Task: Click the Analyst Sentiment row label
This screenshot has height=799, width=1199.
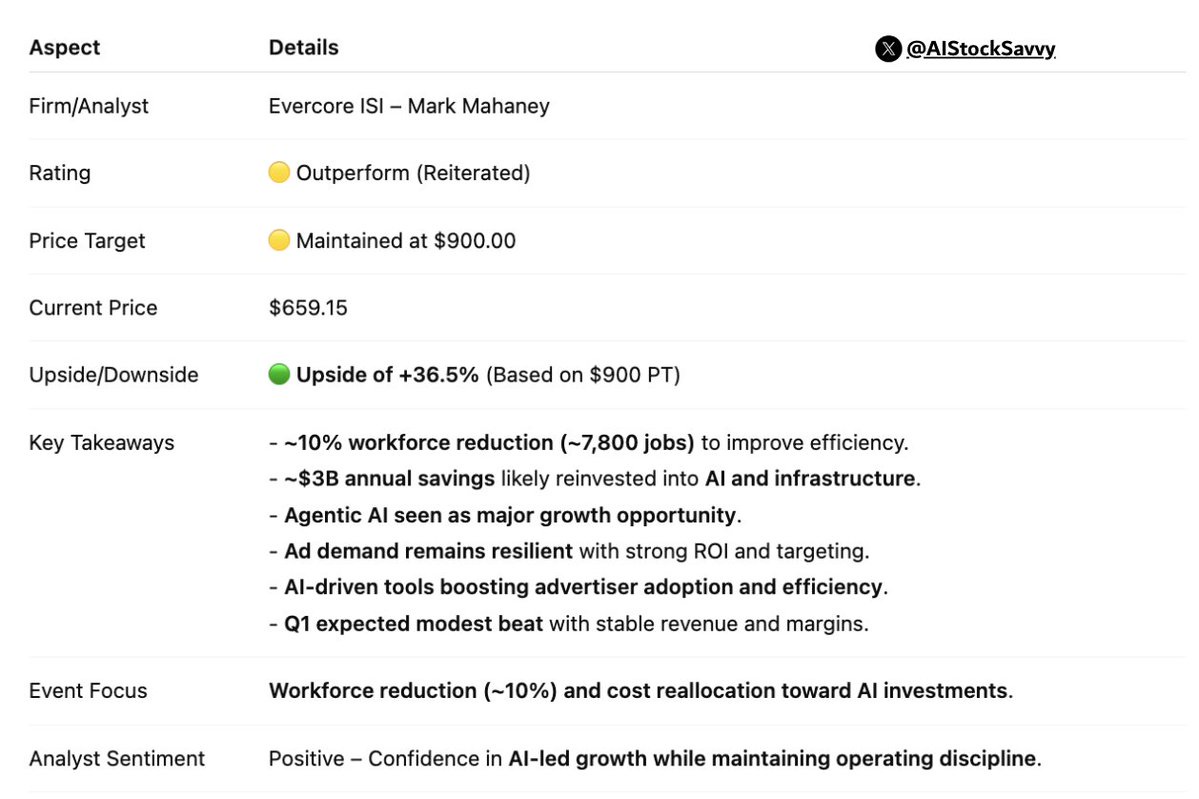Action: click(x=117, y=758)
